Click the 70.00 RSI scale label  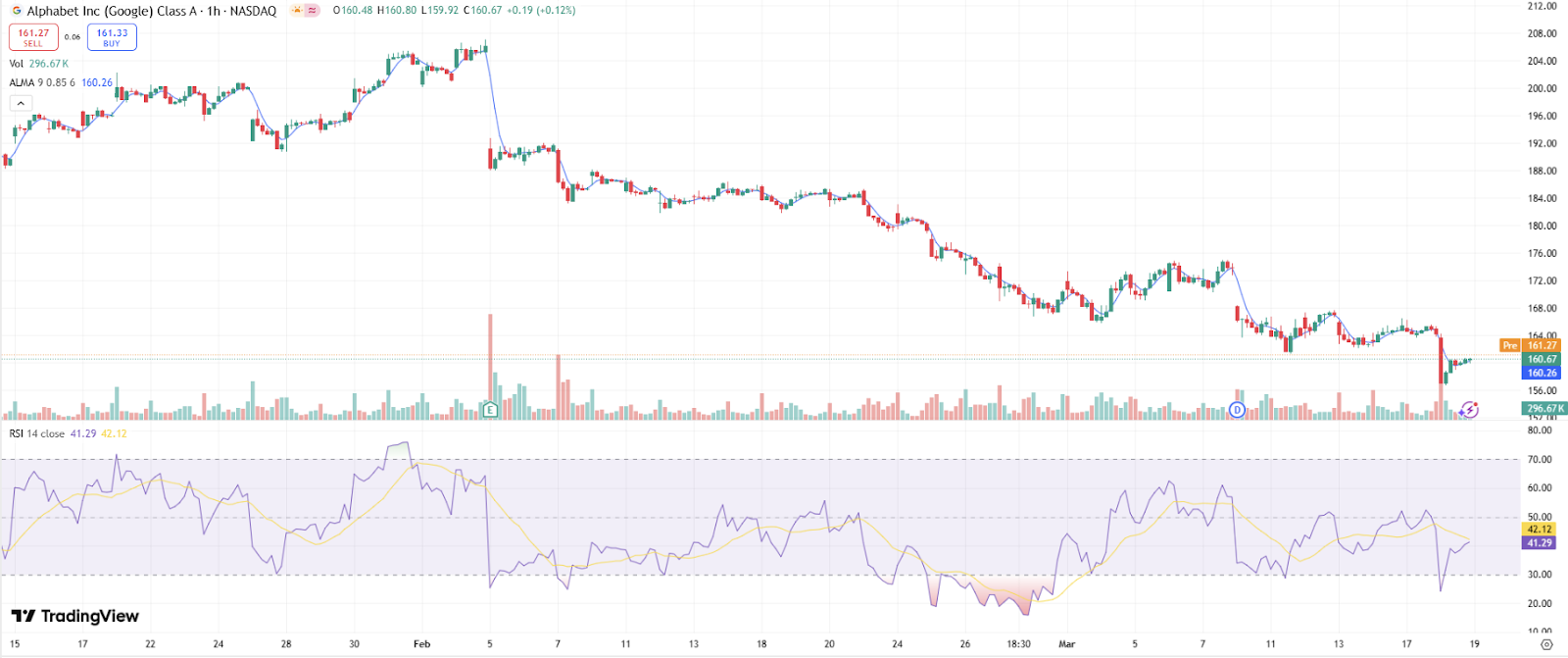click(x=1540, y=459)
